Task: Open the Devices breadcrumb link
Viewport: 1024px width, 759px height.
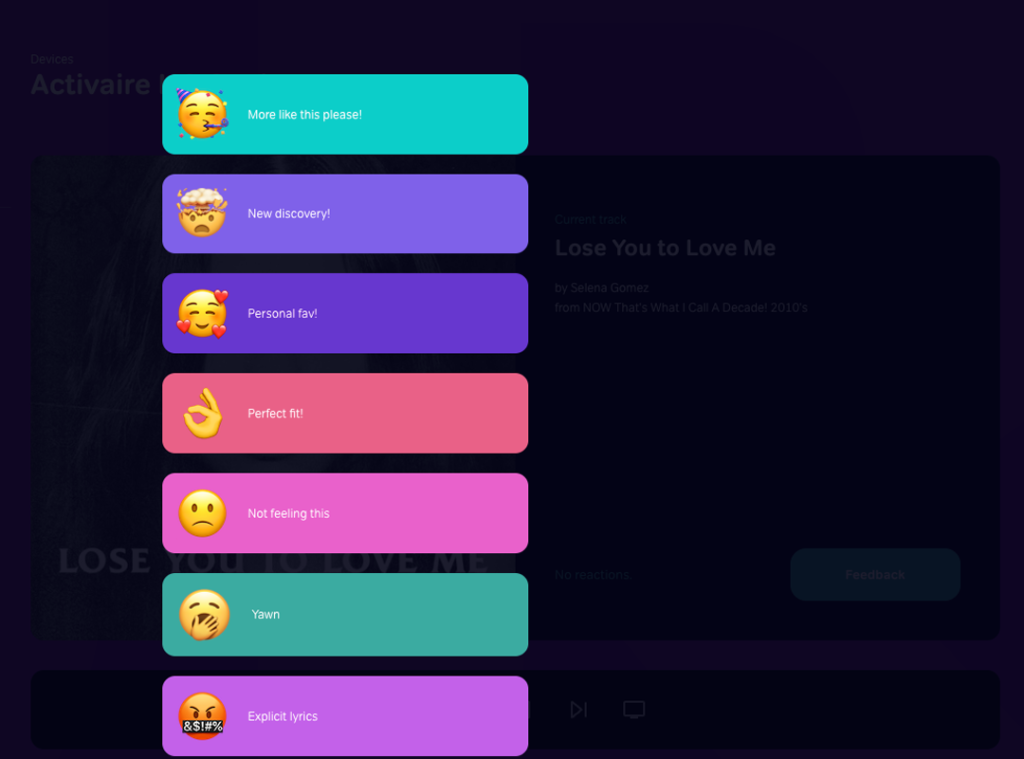Action: (x=52, y=59)
